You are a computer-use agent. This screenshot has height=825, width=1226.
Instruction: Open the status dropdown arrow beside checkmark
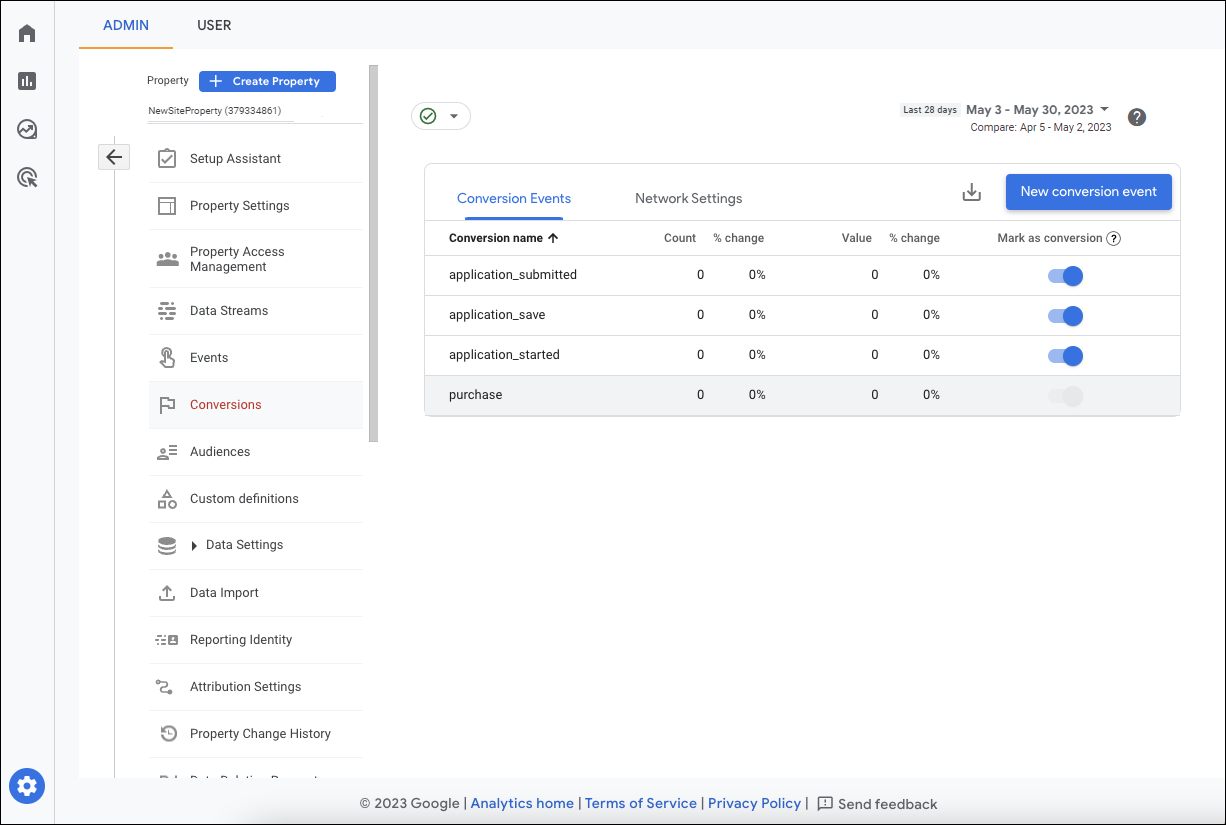[454, 116]
